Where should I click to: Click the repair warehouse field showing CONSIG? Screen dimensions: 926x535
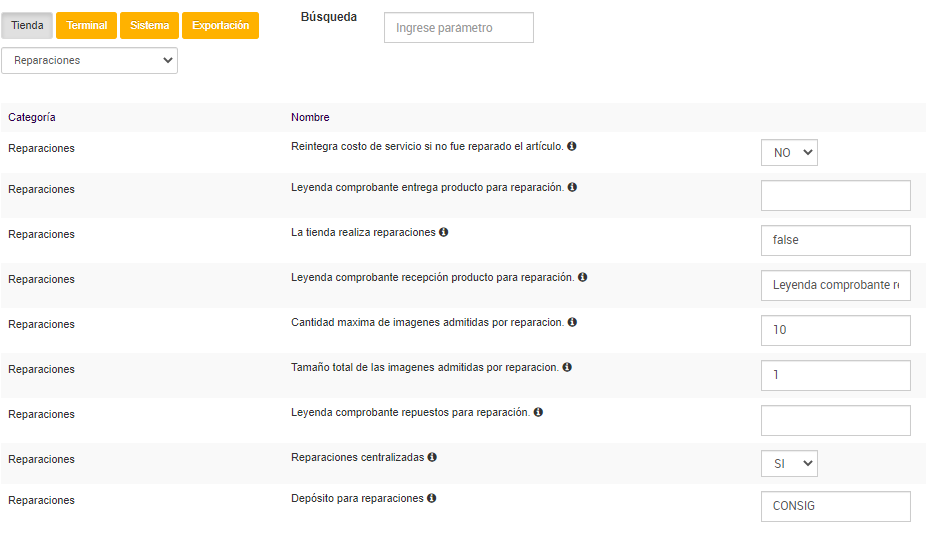(835, 506)
